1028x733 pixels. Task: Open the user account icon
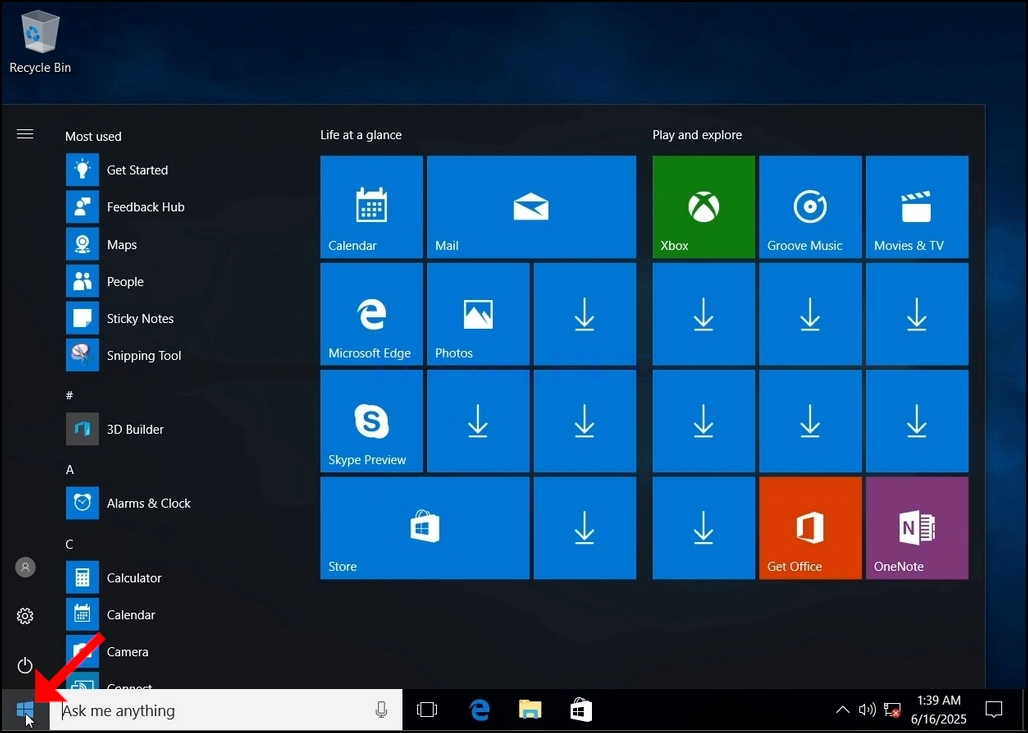click(25, 567)
